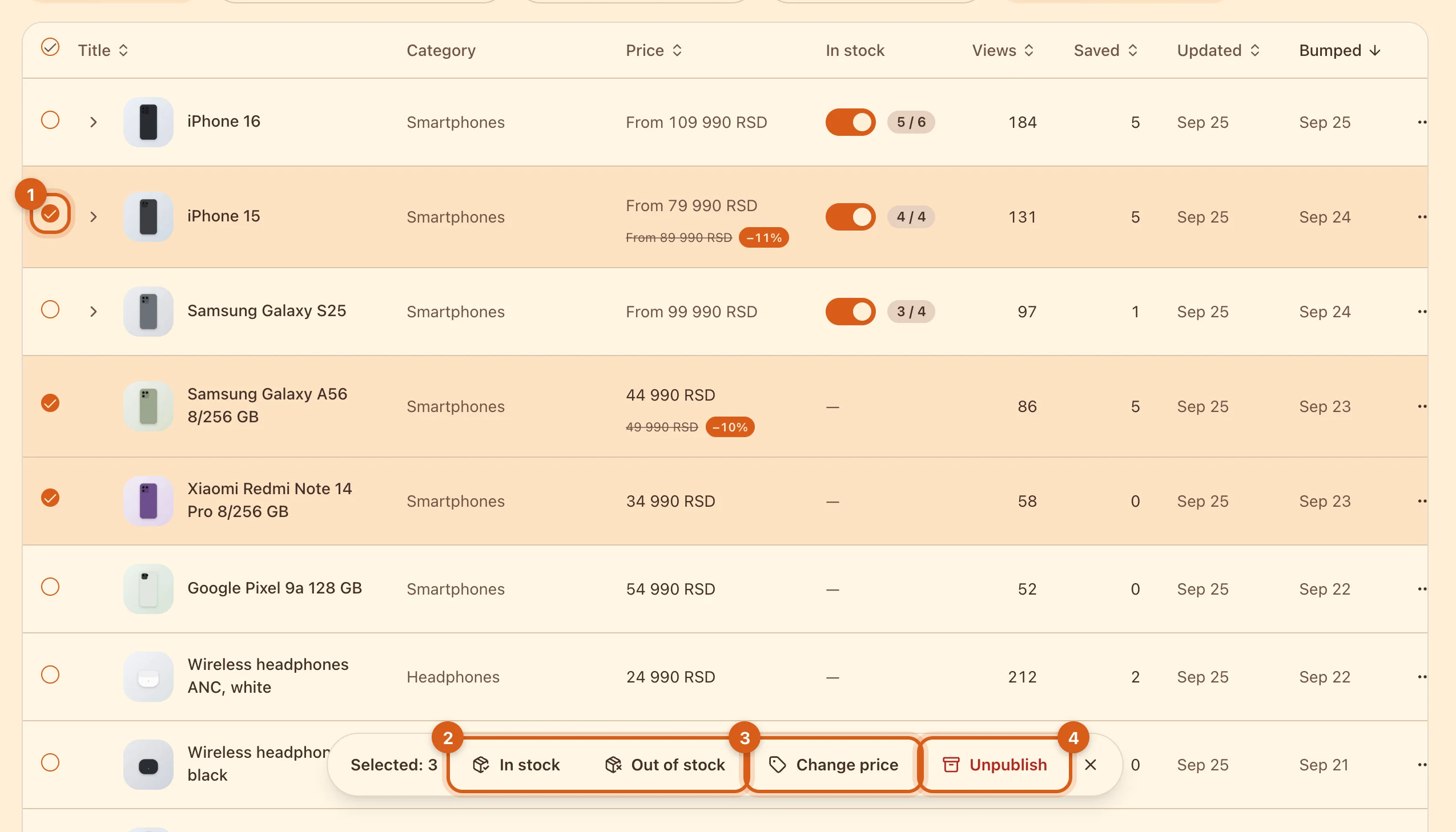Click the iPhone 15 product thumbnail

click(148, 217)
